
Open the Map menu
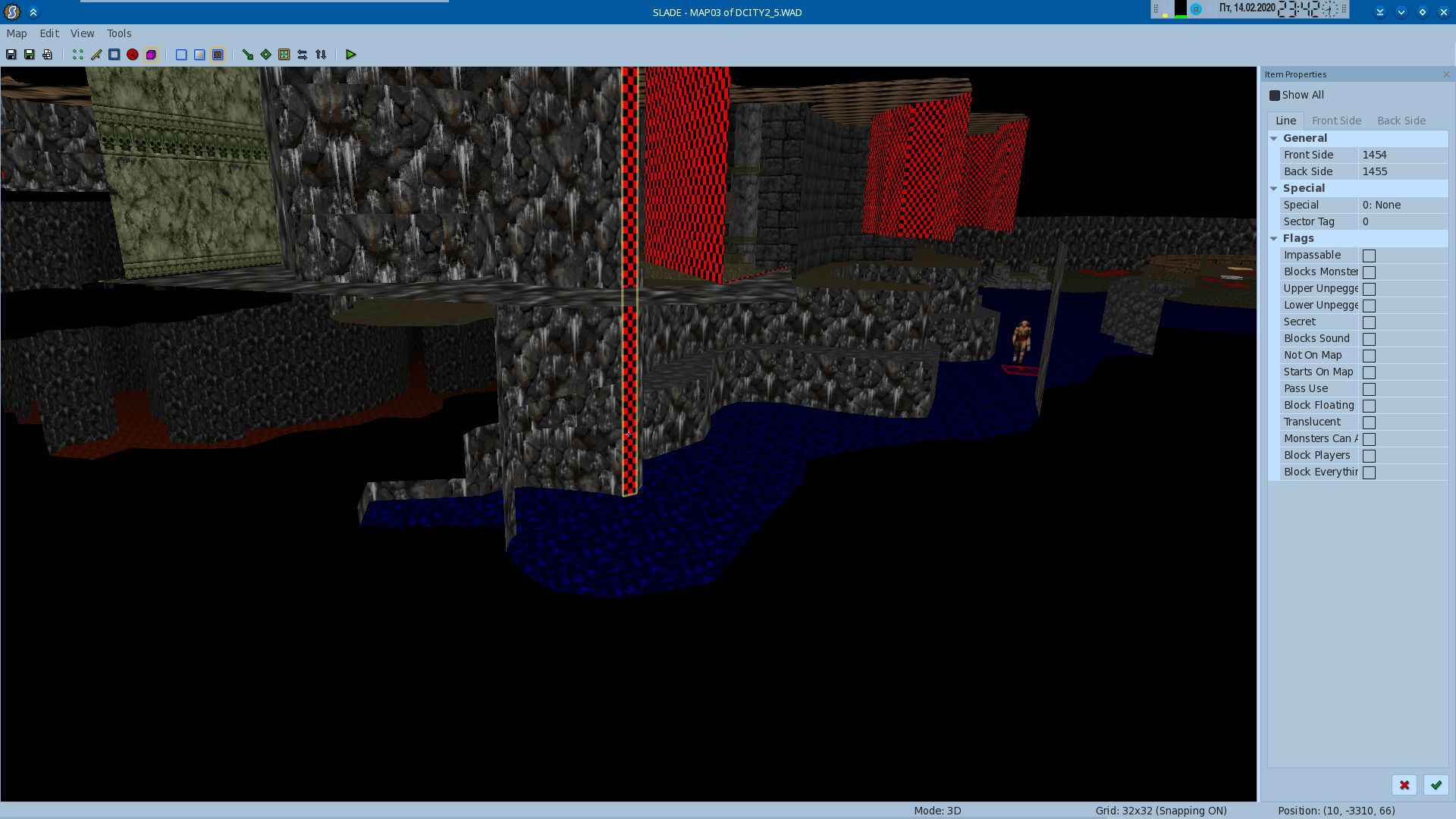coord(17,33)
